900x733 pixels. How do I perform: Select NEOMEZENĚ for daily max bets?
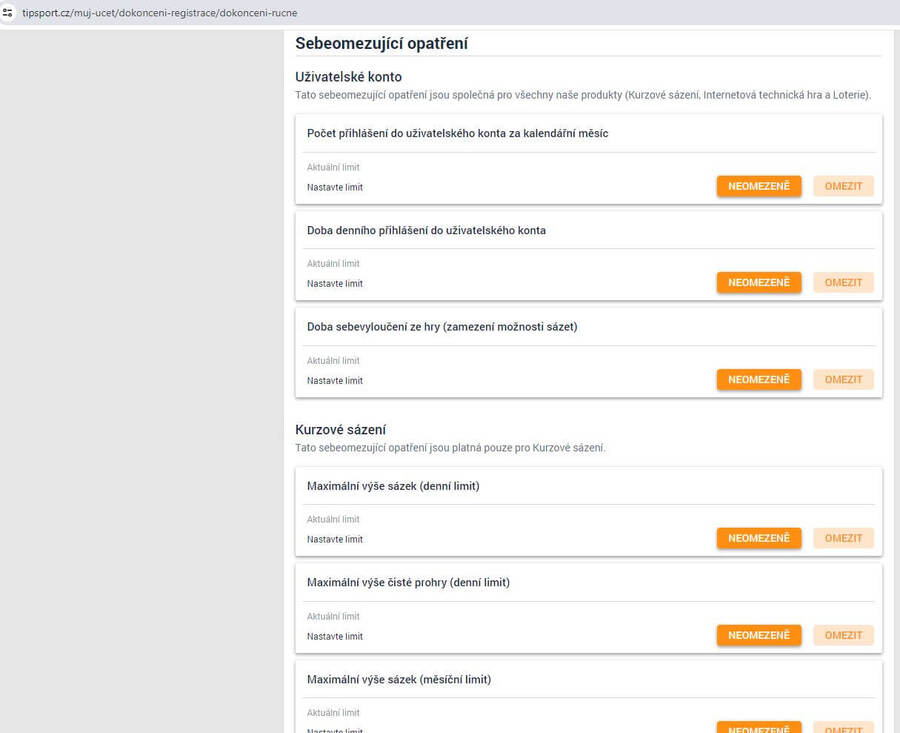[759, 538]
